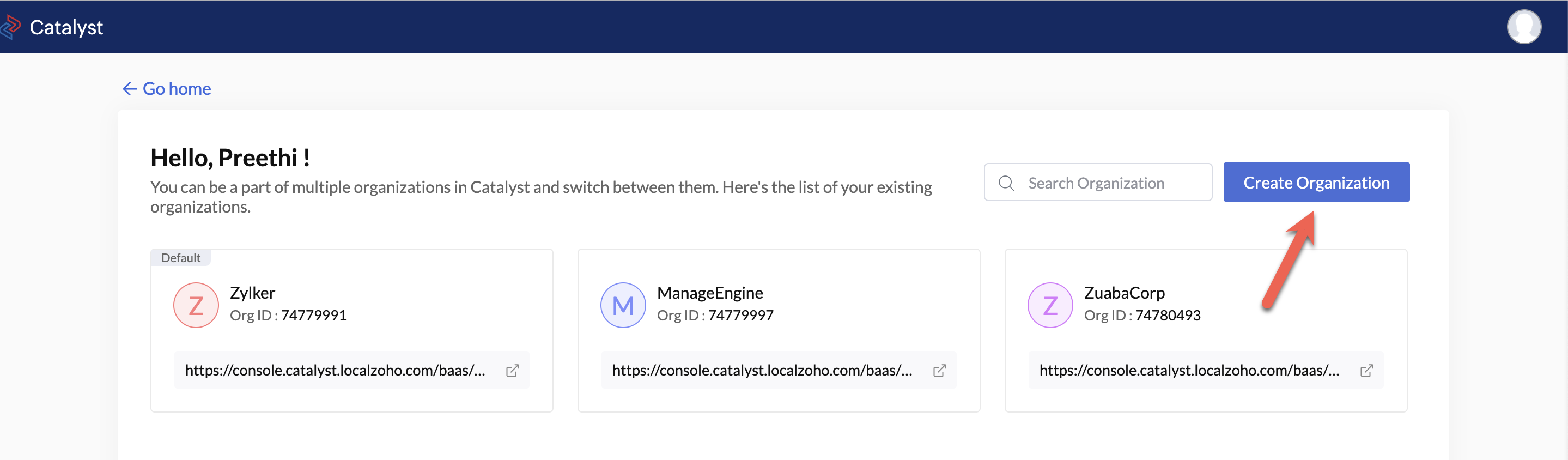
Task: Select the ManageEngine organization name
Action: (x=710, y=293)
